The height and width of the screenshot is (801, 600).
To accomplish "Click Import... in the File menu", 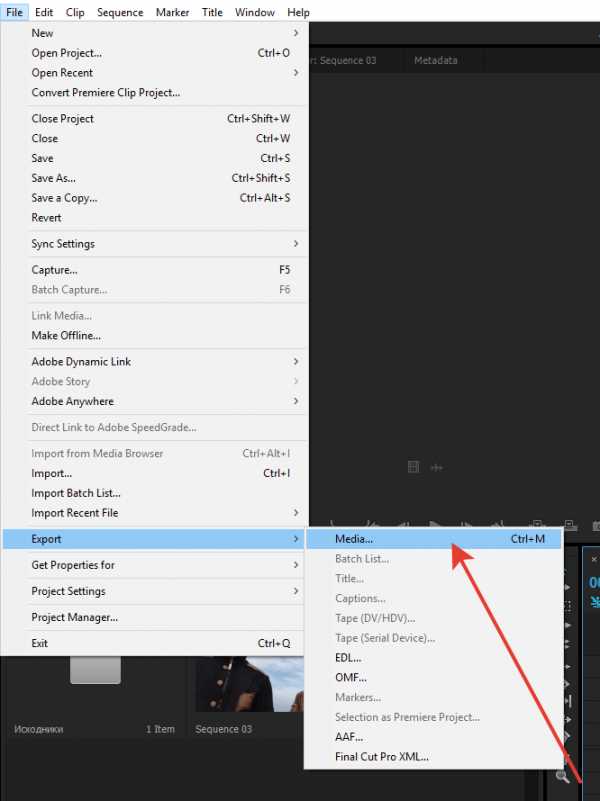I will pos(51,474).
